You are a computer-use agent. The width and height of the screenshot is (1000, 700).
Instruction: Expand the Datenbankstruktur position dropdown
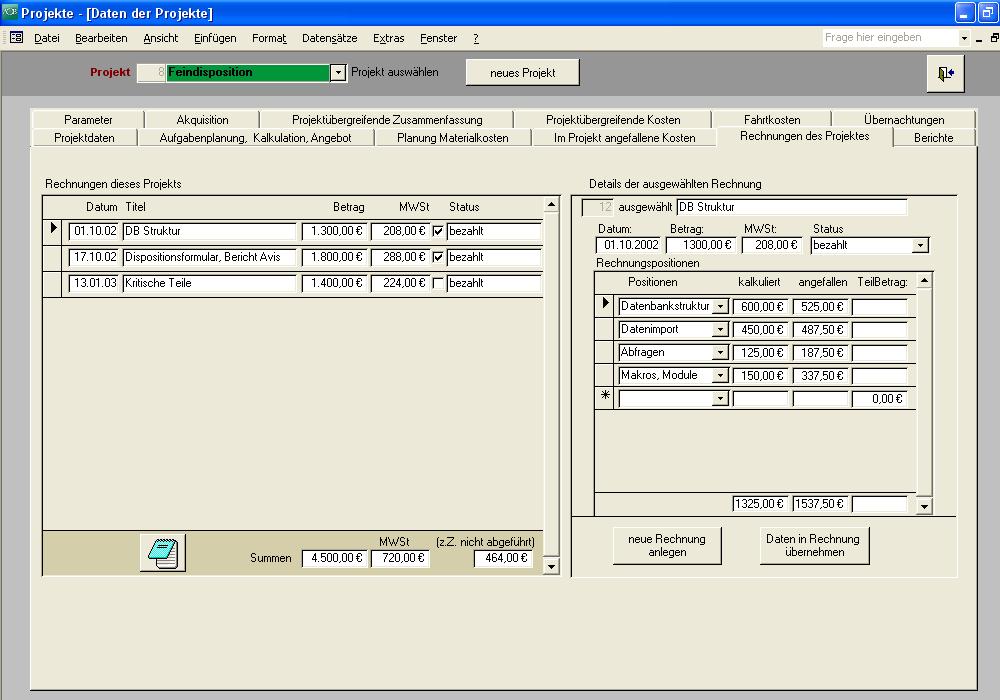(720, 307)
